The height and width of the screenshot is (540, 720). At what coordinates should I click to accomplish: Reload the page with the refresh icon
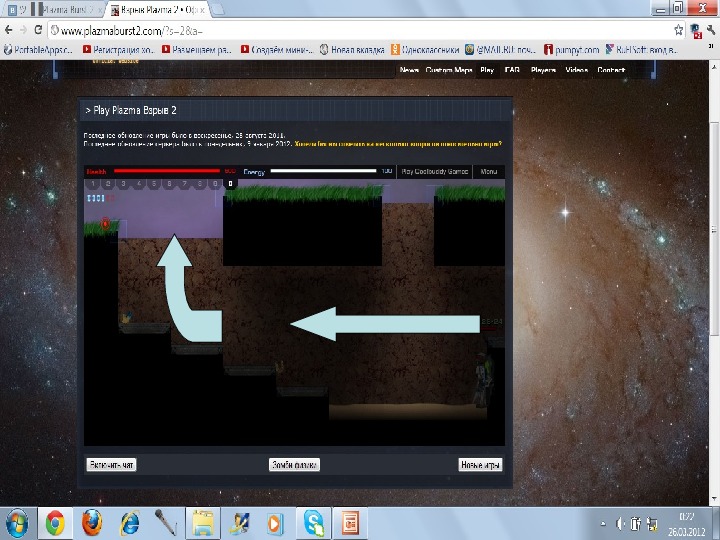tap(38, 30)
